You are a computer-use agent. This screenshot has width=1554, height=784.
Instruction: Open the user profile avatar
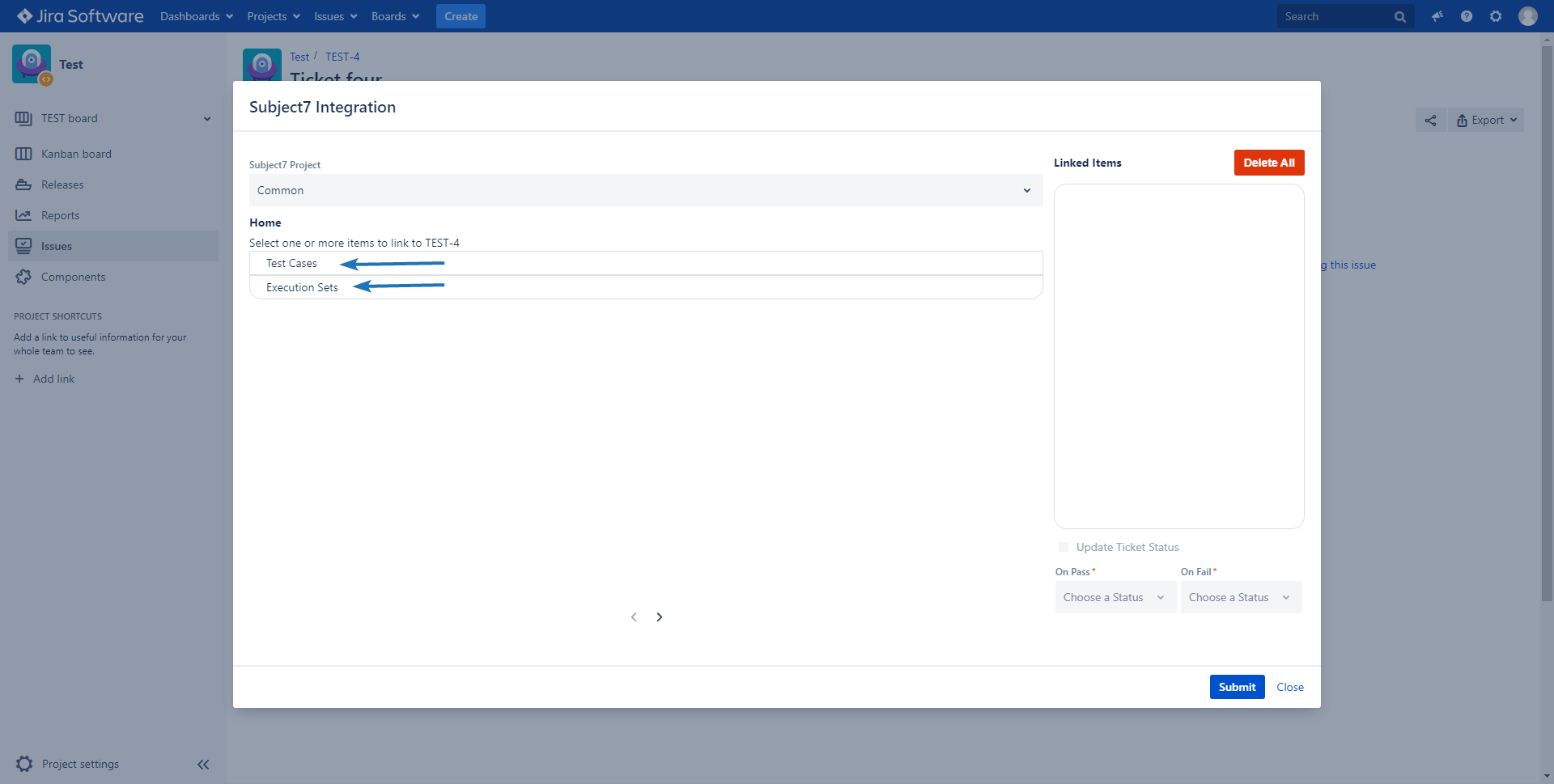(x=1527, y=16)
